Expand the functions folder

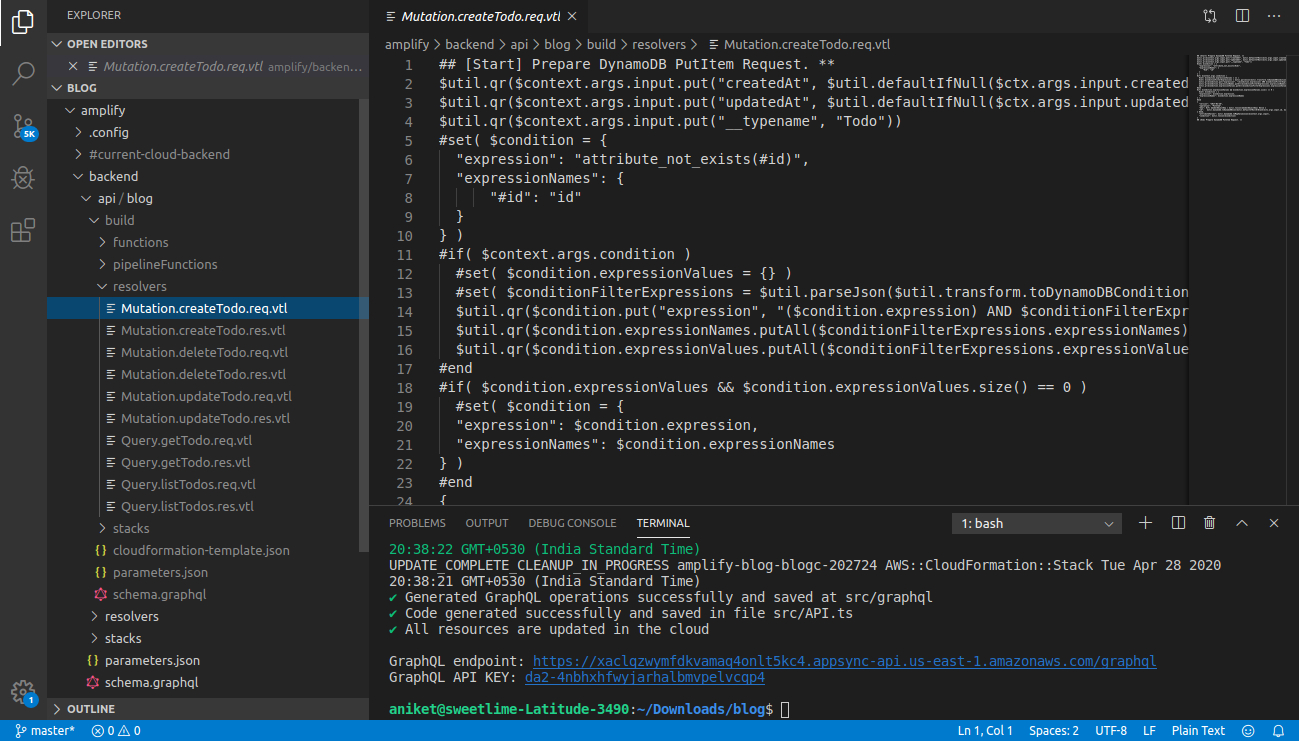coord(140,242)
